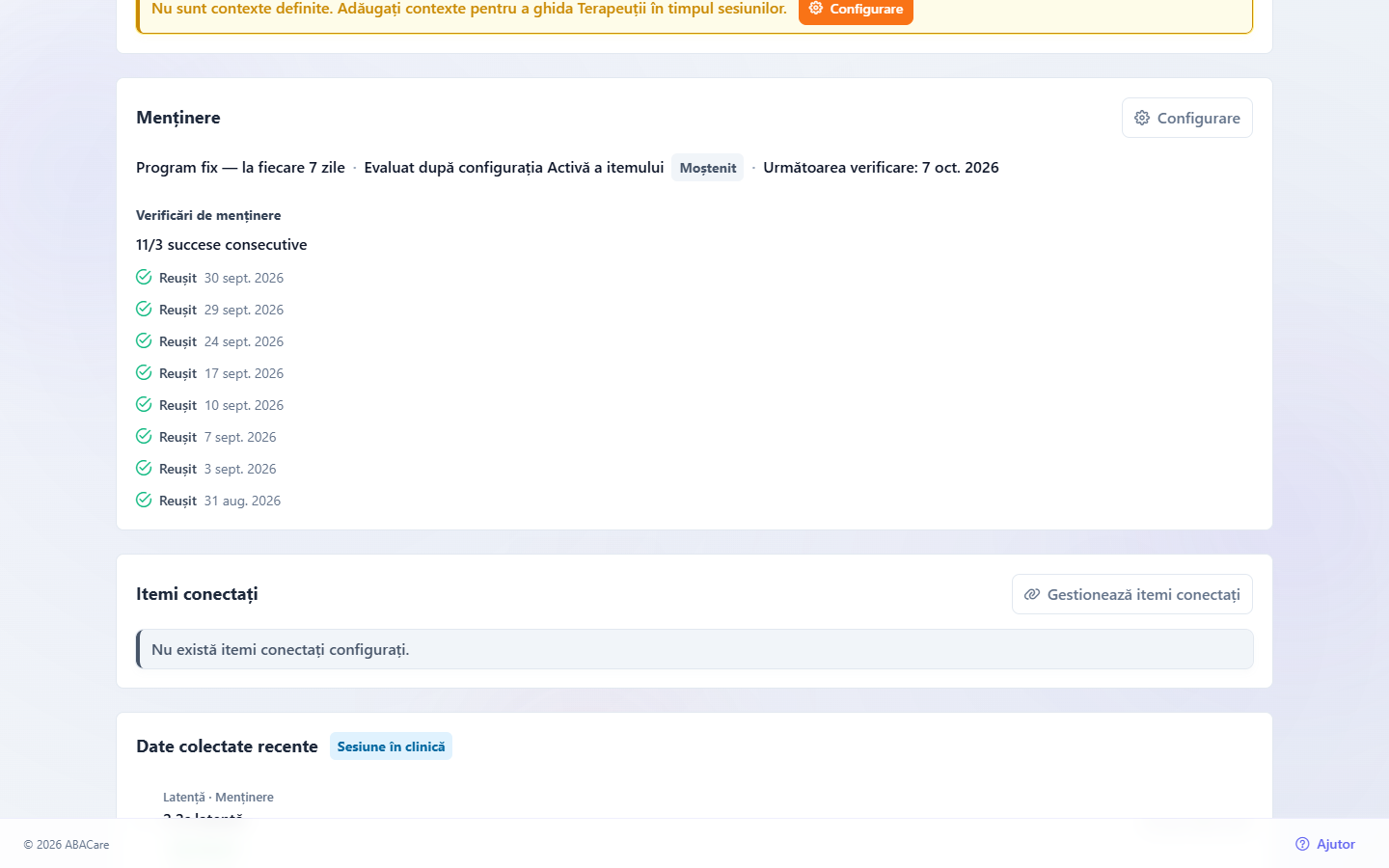Click the check icon for 3 sept. 2026

click(x=144, y=468)
